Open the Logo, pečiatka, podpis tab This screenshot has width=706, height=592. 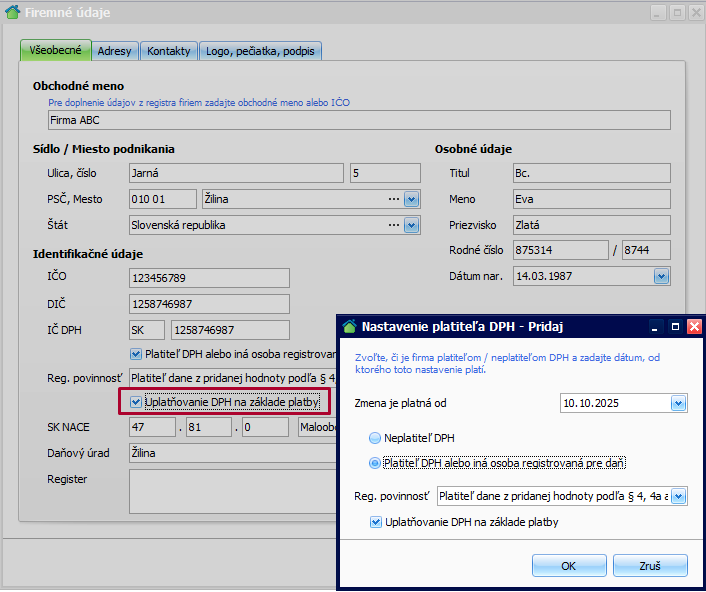tap(261, 51)
